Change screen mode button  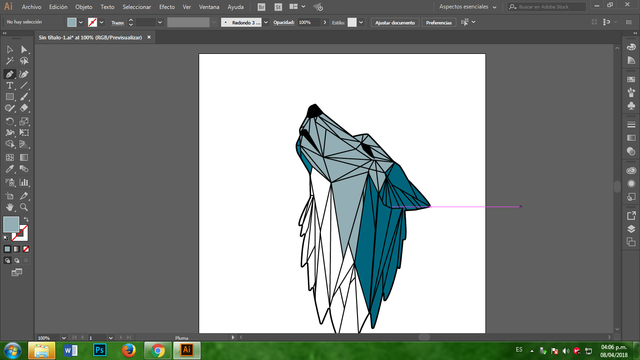tap(17, 272)
